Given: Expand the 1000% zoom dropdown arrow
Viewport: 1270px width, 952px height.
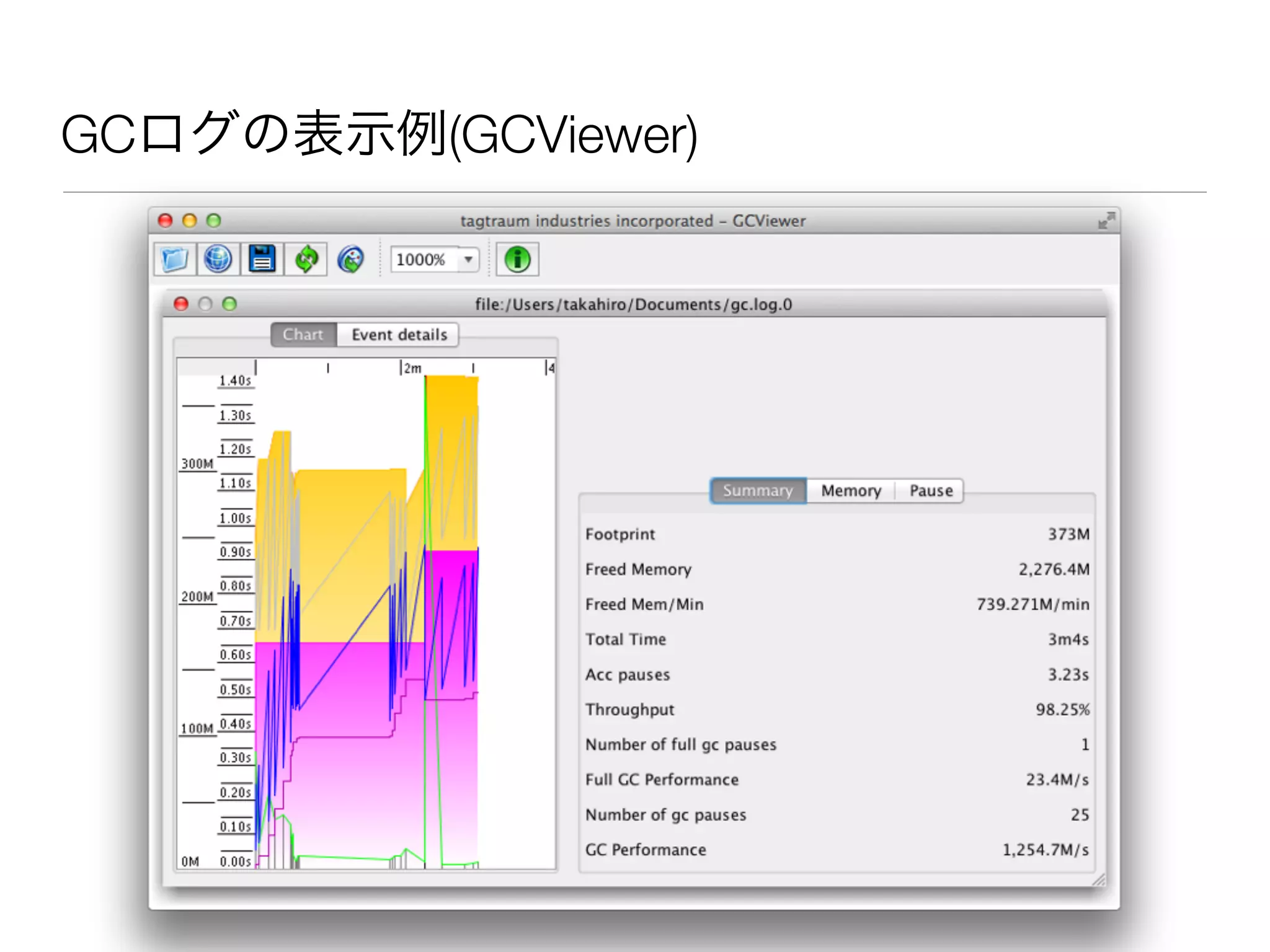Looking at the screenshot, I should pos(468,259).
